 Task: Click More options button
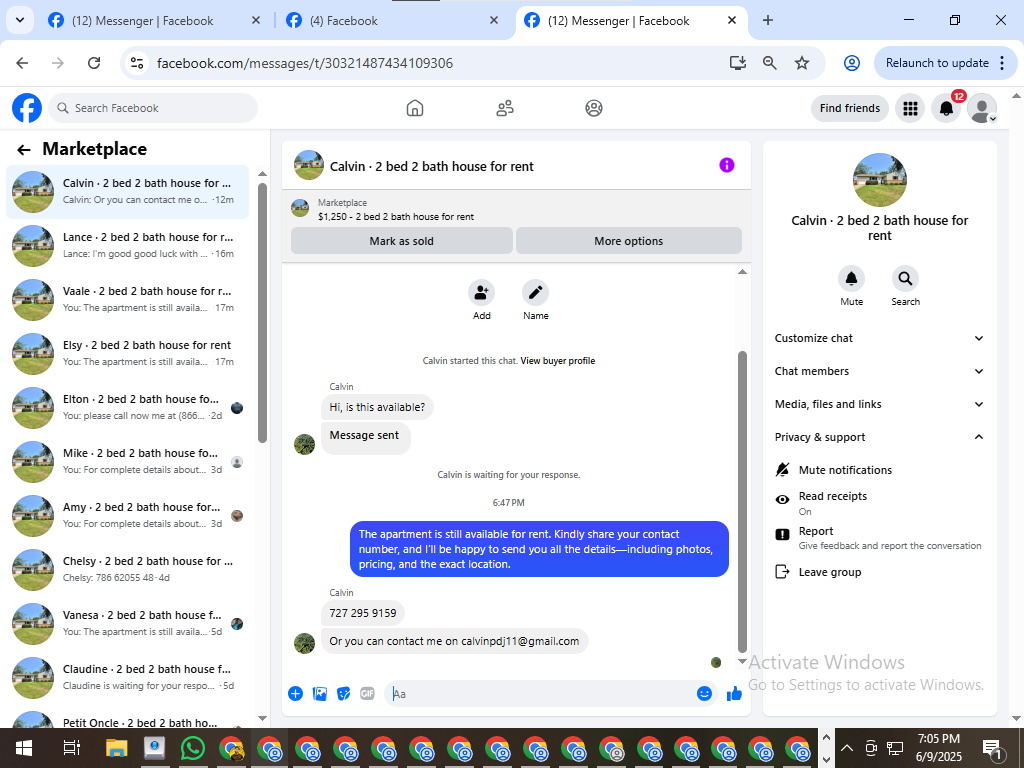(628, 241)
